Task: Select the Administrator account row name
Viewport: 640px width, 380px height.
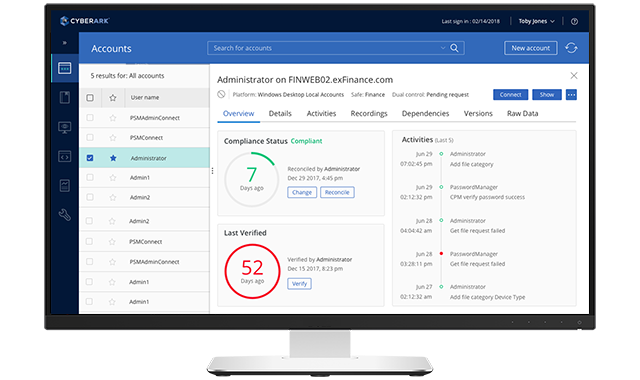Action: 149,158
